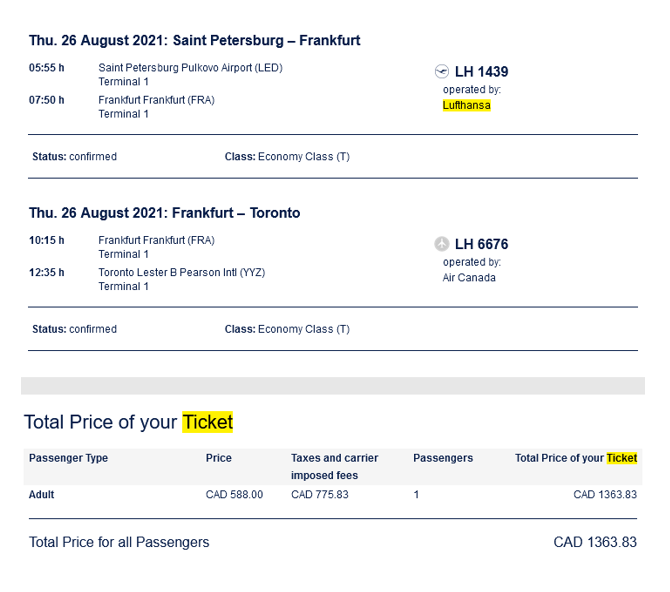Click Saint Petersburg Pulkovo Airport (LED)
The height and width of the screenshot is (592, 670).
190,68
